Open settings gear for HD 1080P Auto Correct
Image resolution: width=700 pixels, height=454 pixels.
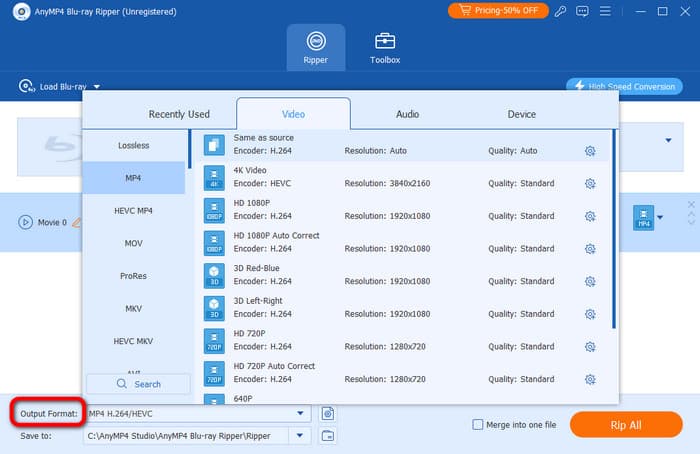point(590,249)
